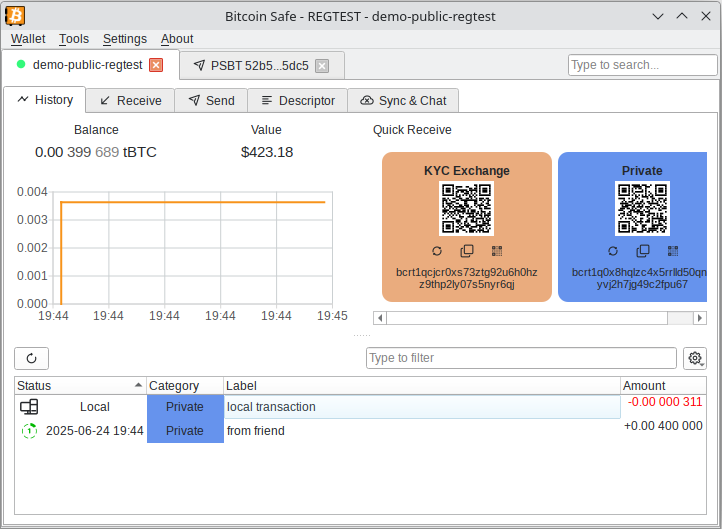Image resolution: width=722 pixels, height=529 pixels.
Task: Open the About menu
Action: 177,39
